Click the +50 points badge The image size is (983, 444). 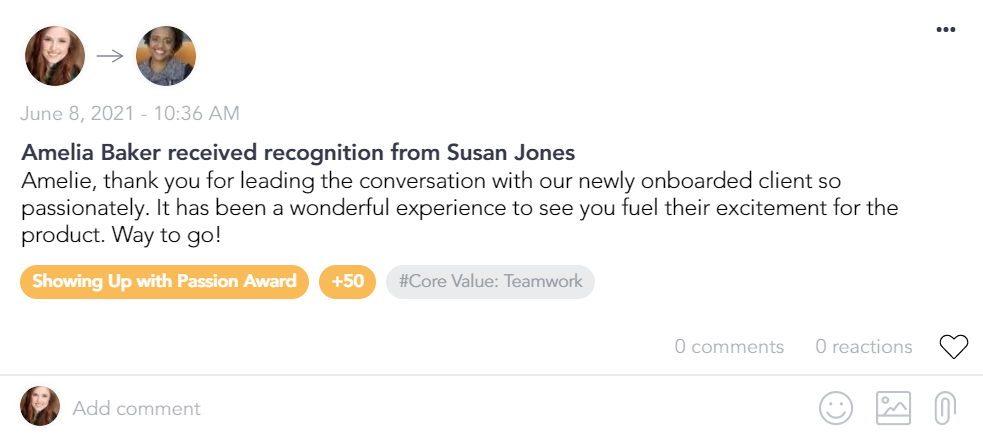pos(347,281)
